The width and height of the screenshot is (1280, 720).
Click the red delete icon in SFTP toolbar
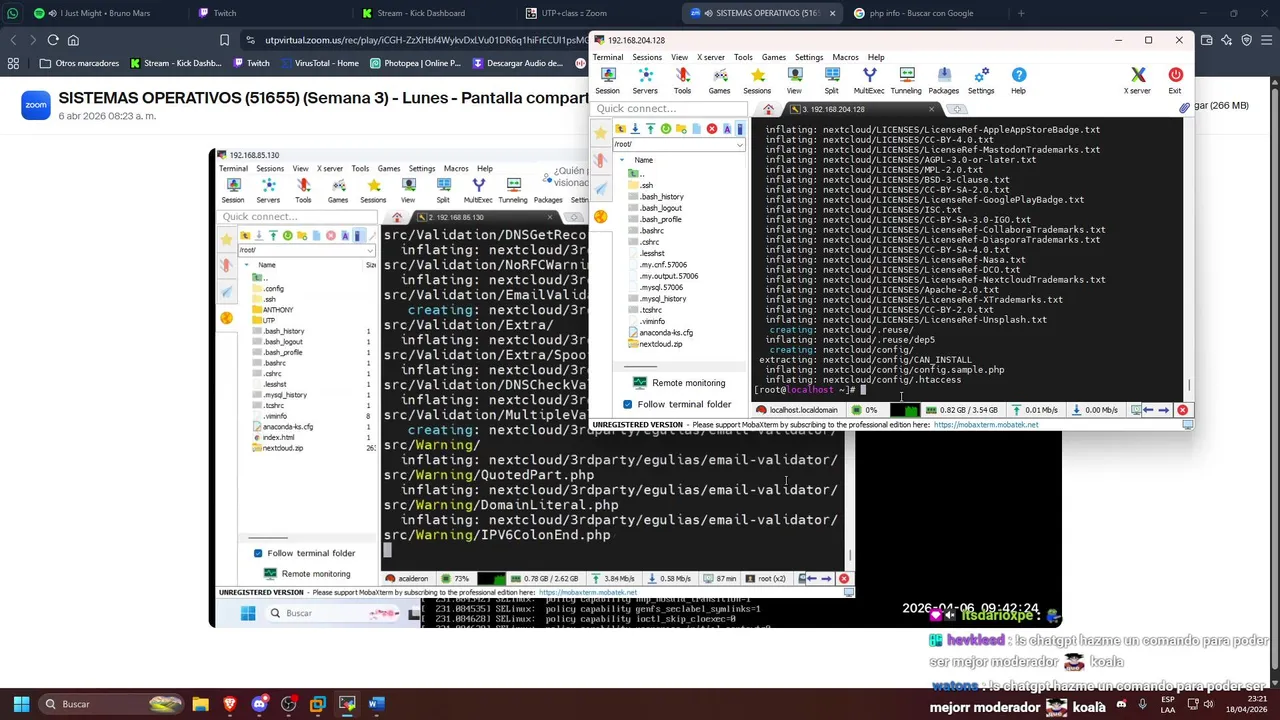712,129
